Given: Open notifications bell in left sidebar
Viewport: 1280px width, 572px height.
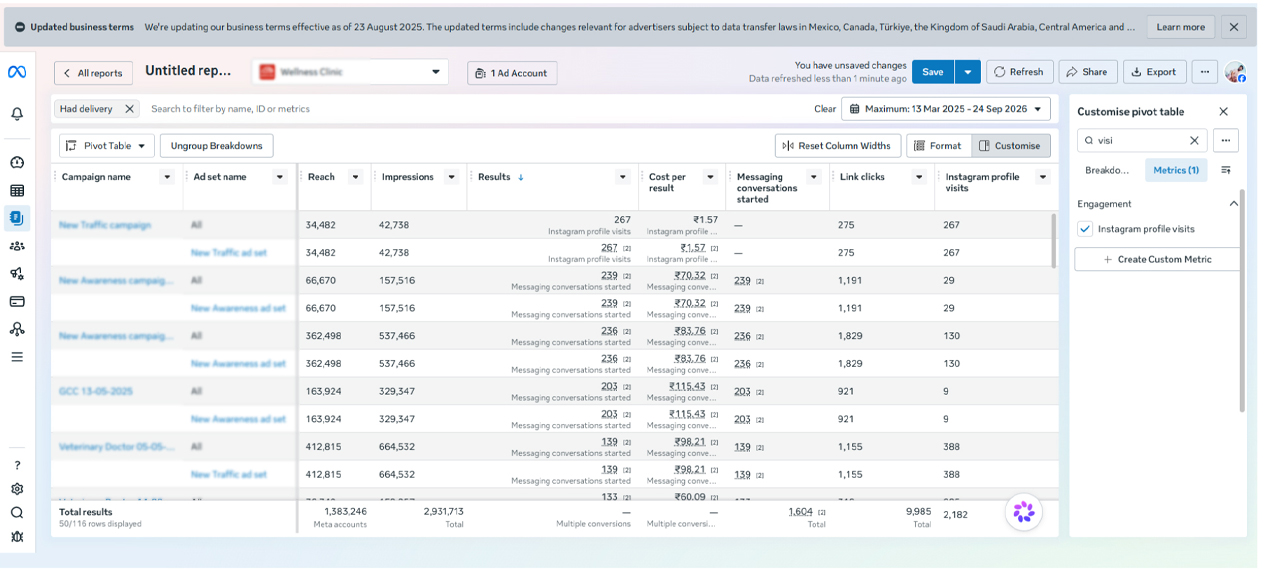Looking at the screenshot, I should 17,114.
